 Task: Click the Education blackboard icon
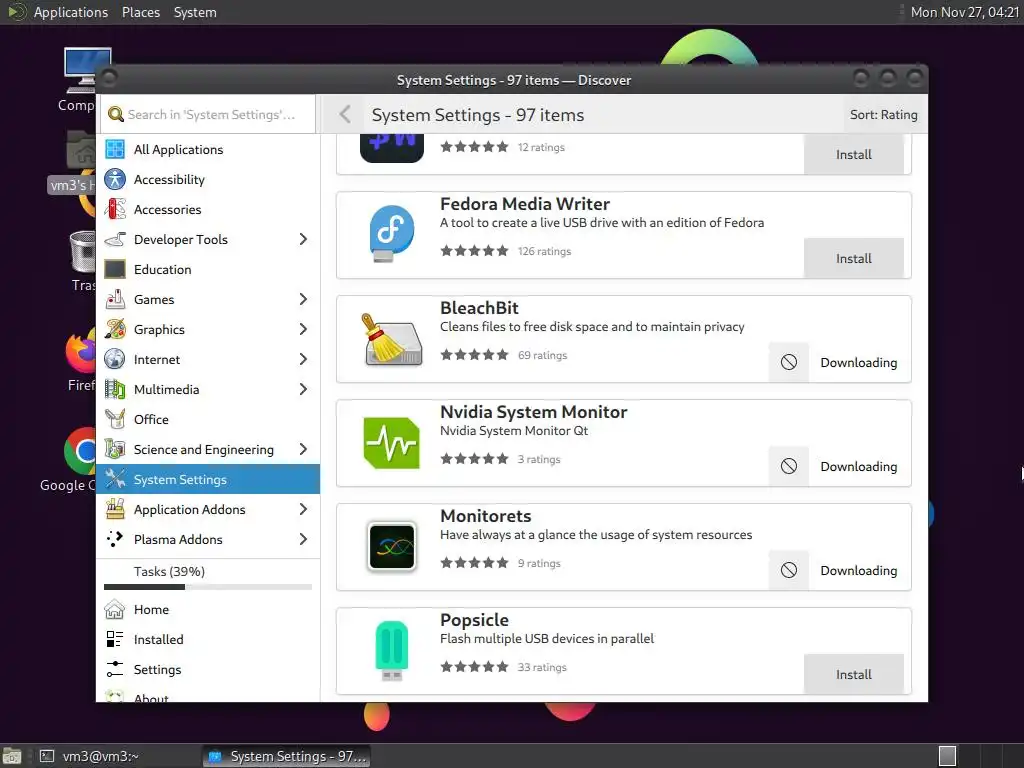pos(115,270)
